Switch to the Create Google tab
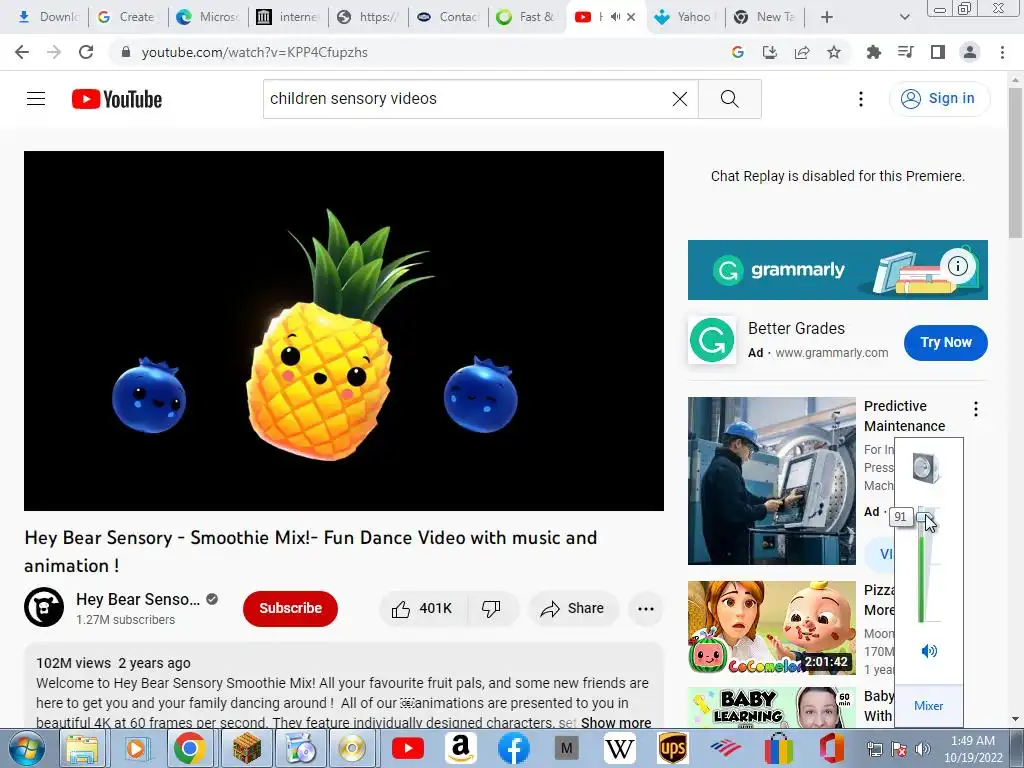This screenshot has height=768, width=1024. (x=128, y=17)
